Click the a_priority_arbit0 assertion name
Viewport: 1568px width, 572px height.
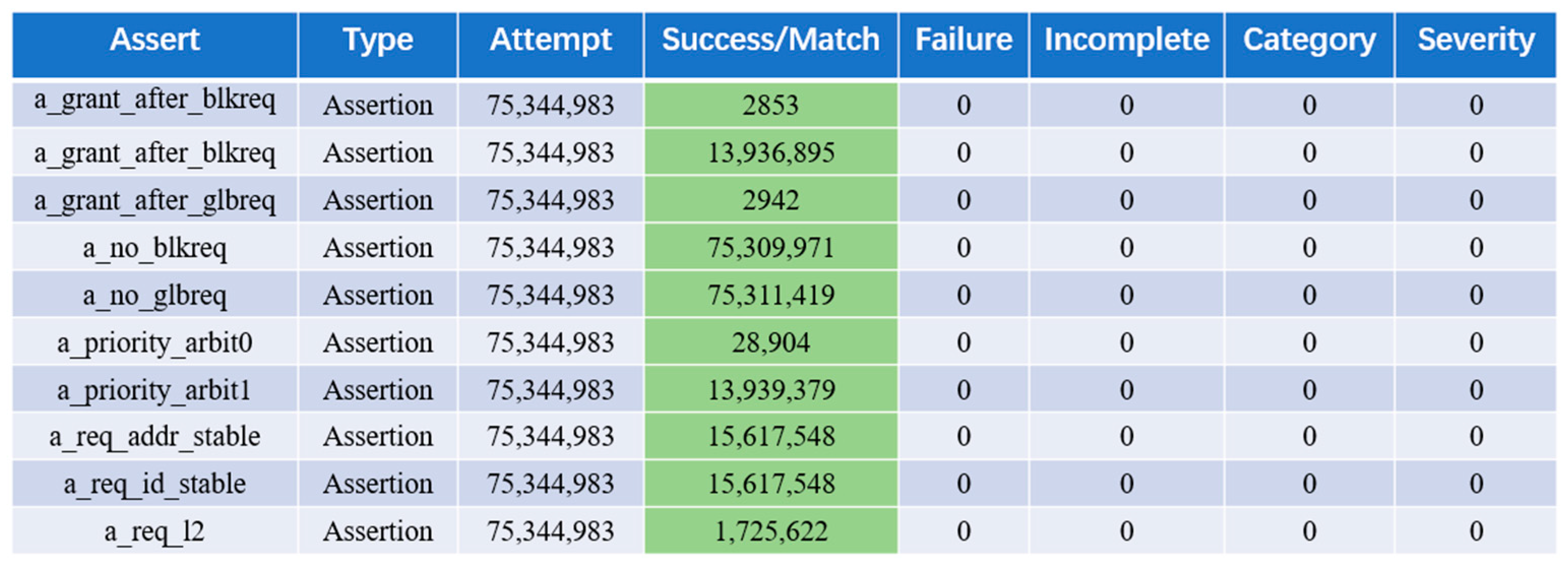pyautogui.click(x=154, y=342)
